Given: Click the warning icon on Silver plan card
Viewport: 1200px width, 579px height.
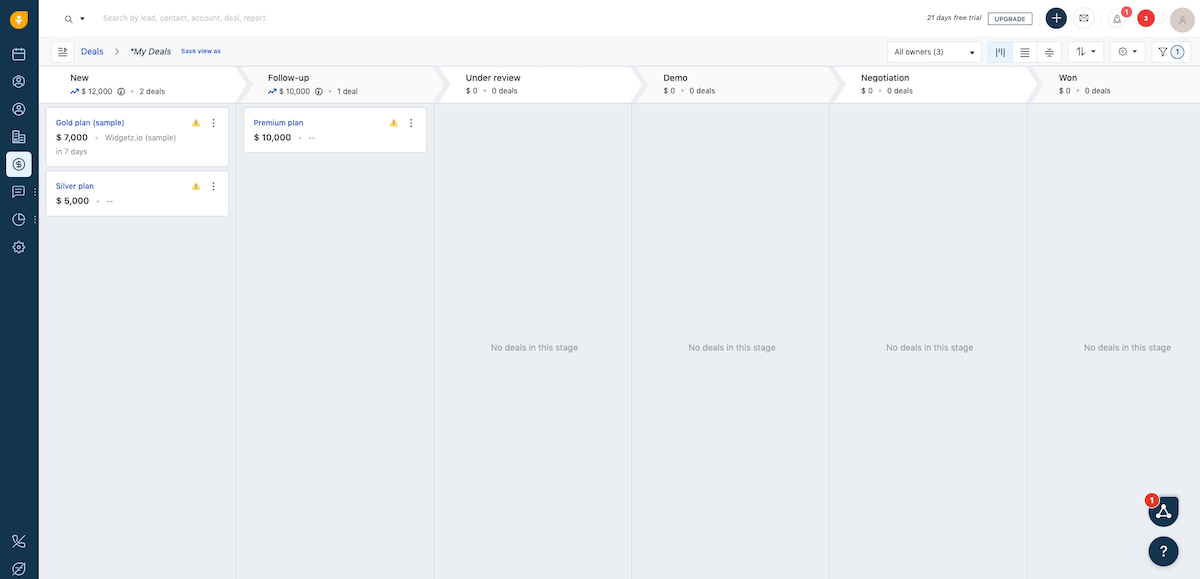Looking at the screenshot, I should point(196,186).
